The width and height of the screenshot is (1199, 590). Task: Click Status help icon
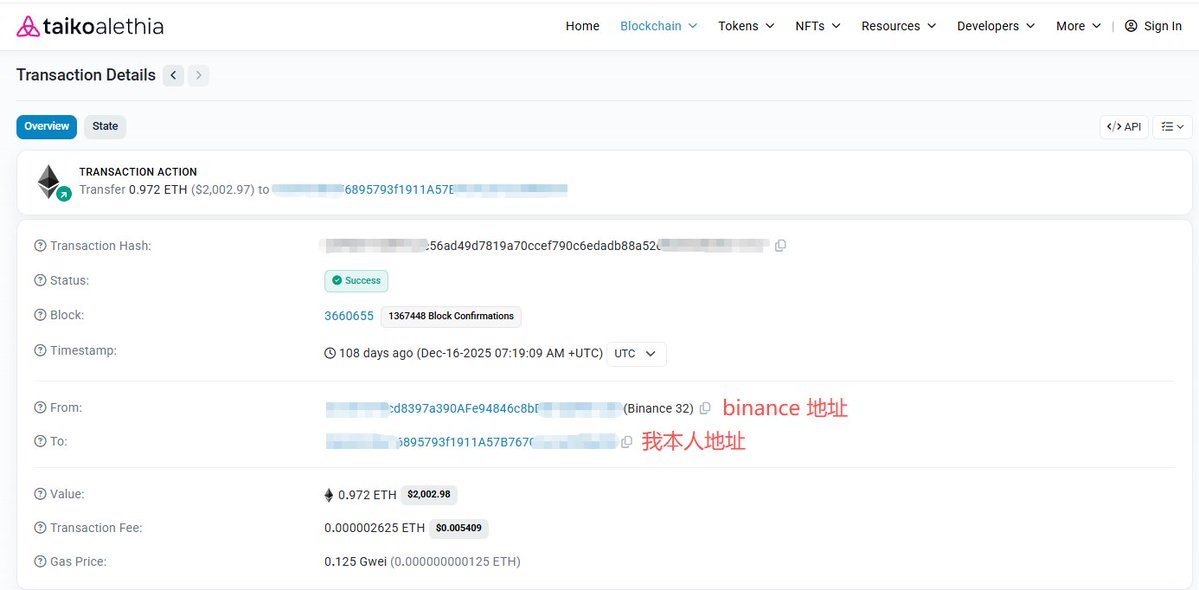pyautogui.click(x=40, y=280)
